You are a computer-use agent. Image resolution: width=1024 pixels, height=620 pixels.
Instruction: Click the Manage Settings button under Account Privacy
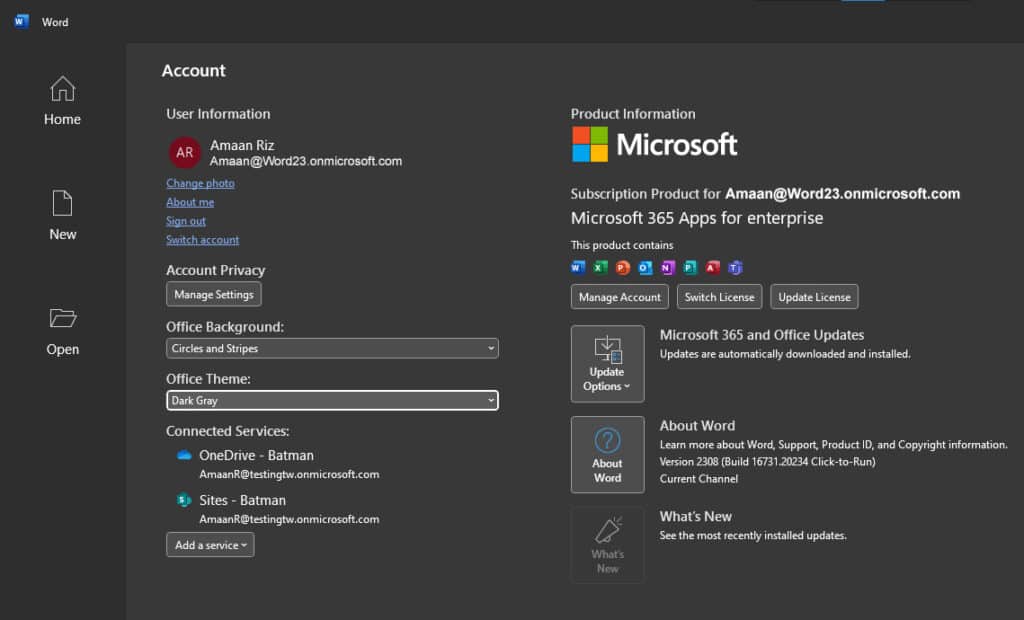coord(213,294)
